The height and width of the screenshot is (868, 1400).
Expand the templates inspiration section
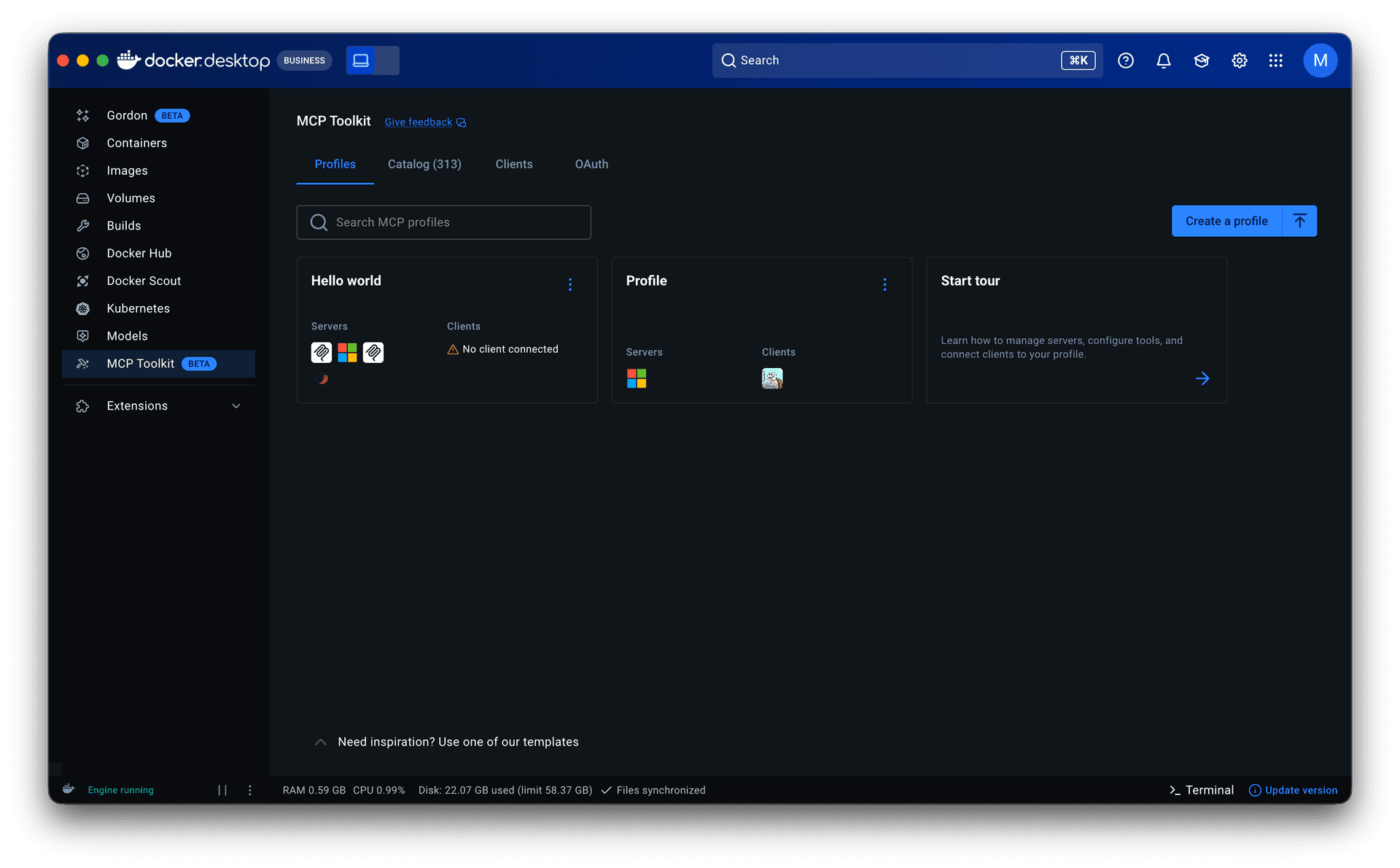click(320, 742)
